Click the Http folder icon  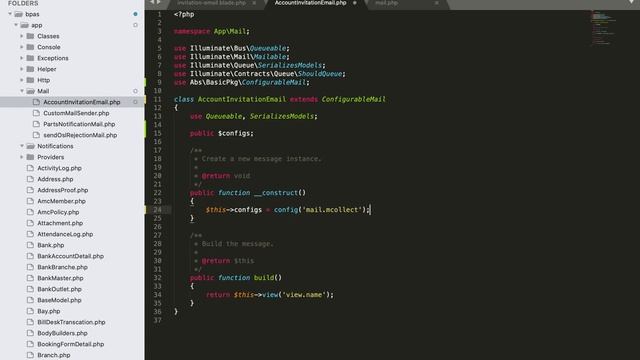coord(30,80)
